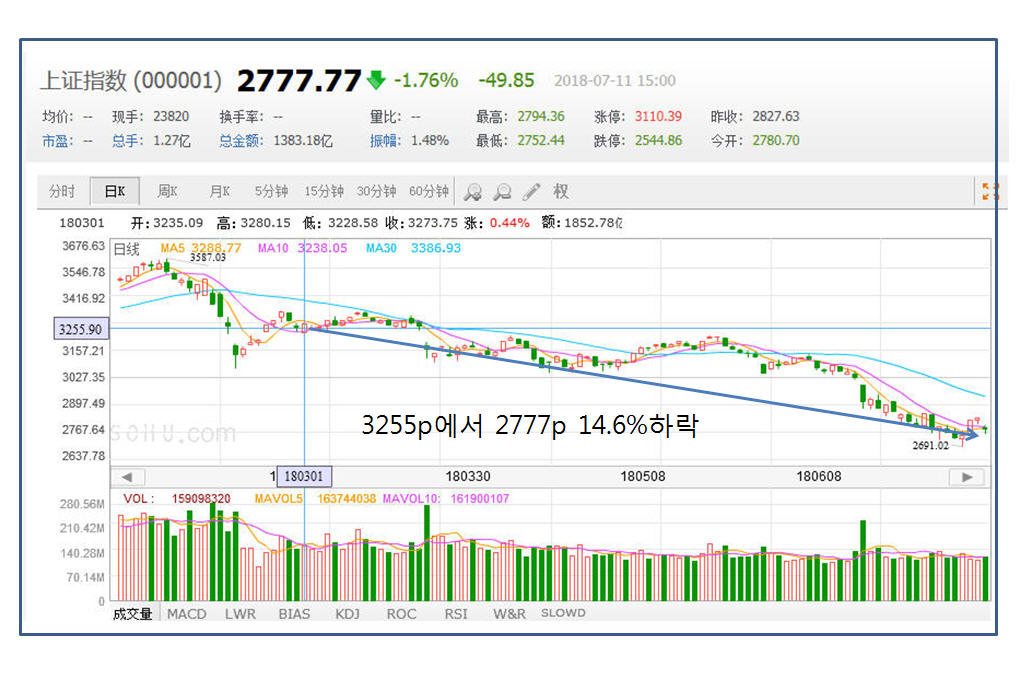Switch to 周K weekly chart
The image size is (1017, 697).
pos(167,192)
